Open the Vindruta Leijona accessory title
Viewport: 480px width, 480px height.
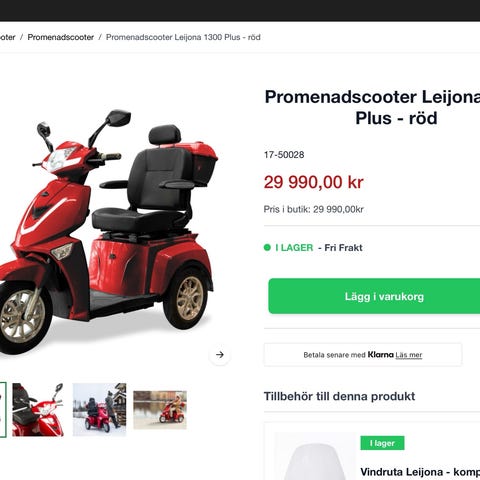(x=420, y=472)
